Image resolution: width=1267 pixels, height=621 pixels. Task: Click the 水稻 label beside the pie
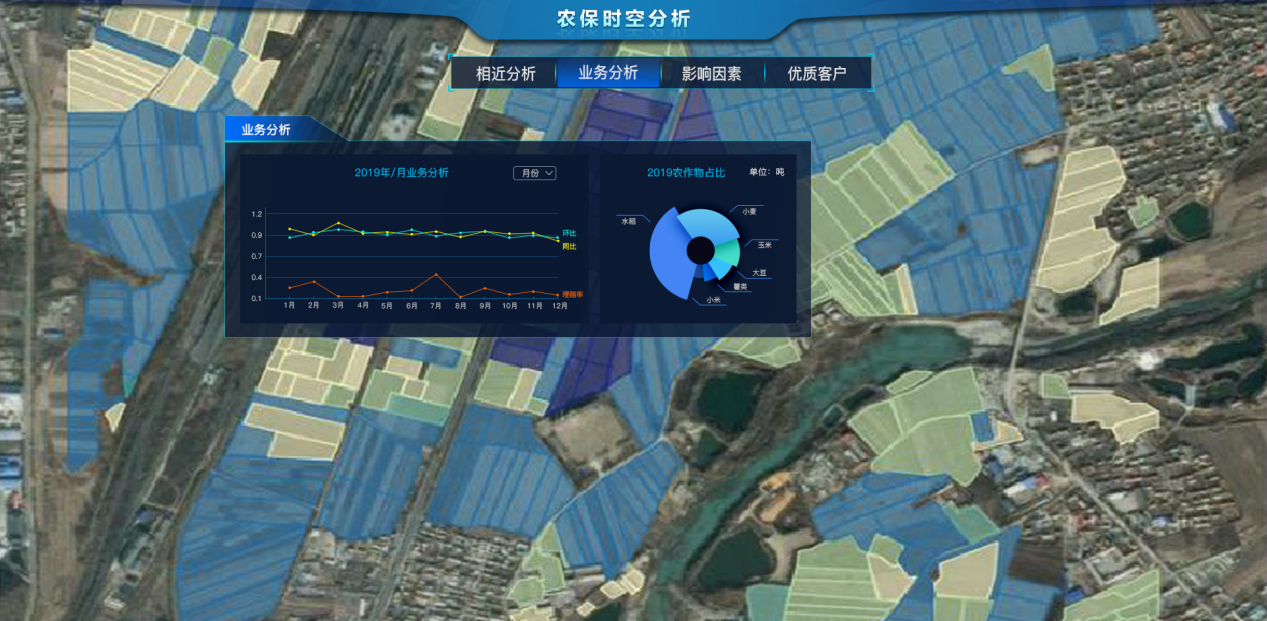(628, 221)
